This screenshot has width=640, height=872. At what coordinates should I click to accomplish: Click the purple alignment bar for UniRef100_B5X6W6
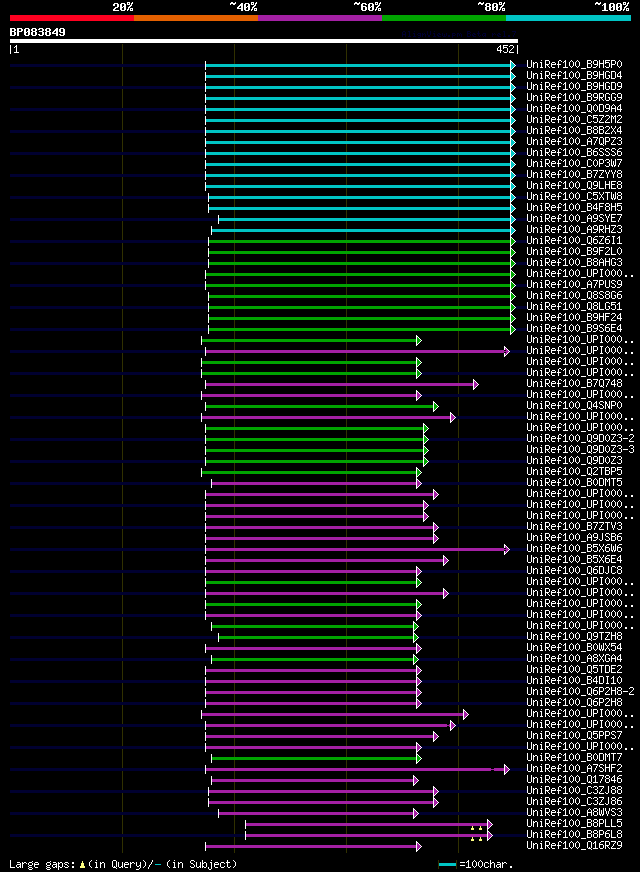(x=358, y=549)
